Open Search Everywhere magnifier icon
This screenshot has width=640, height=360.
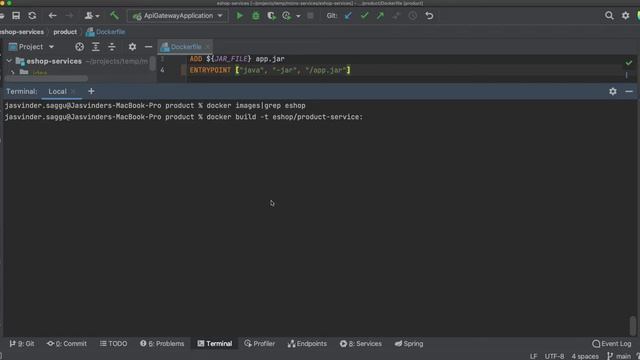pyautogui.click(x=609, y=16)
